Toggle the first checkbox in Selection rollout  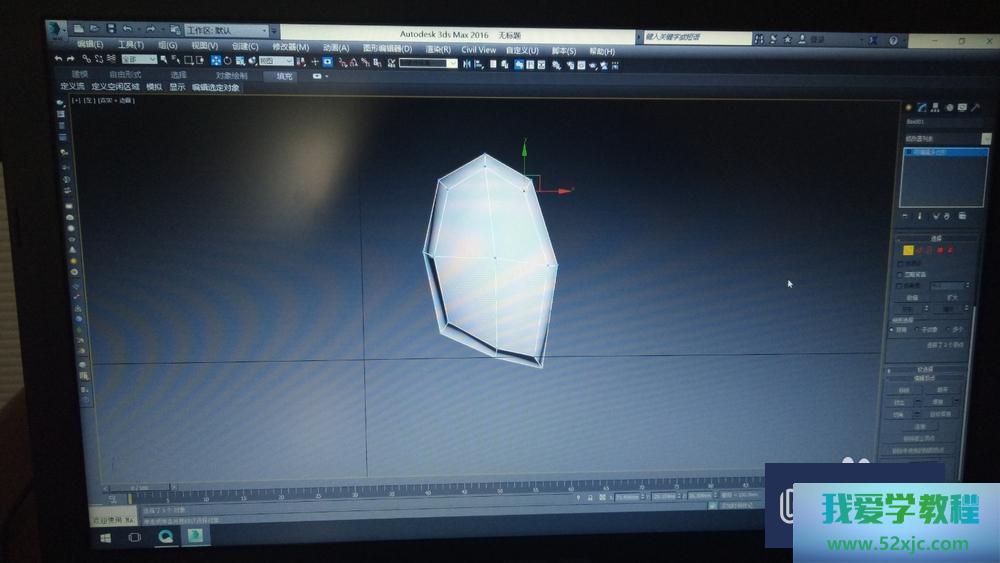tap(900, 263)
